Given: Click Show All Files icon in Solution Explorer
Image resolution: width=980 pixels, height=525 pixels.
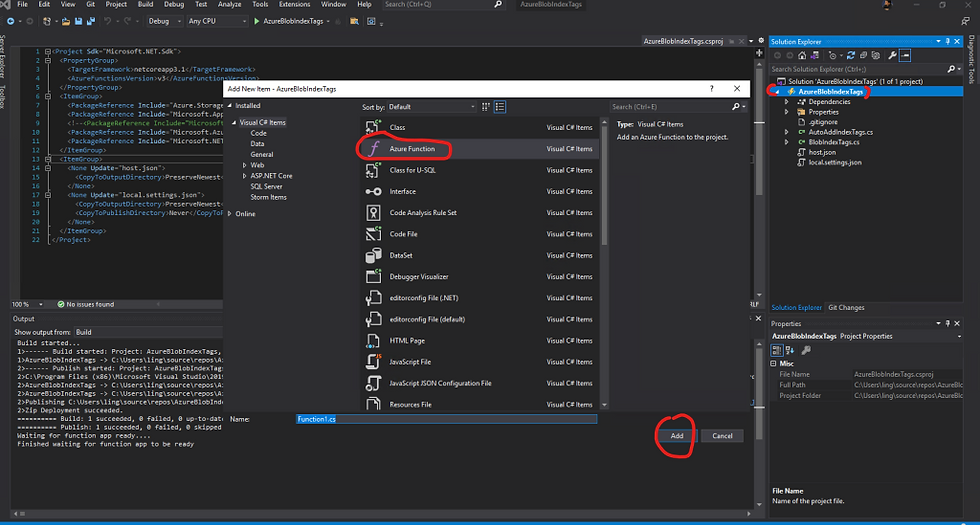Looking at the screenshot, I should (x=876, y=56).
